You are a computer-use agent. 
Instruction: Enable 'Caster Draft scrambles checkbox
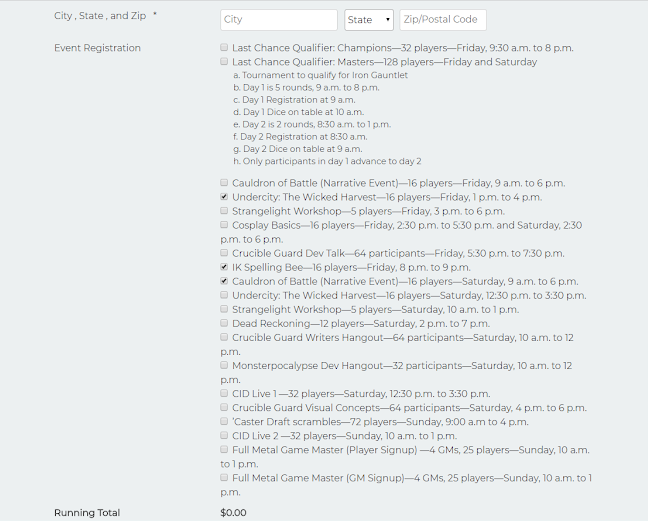[x=224, y=422]
